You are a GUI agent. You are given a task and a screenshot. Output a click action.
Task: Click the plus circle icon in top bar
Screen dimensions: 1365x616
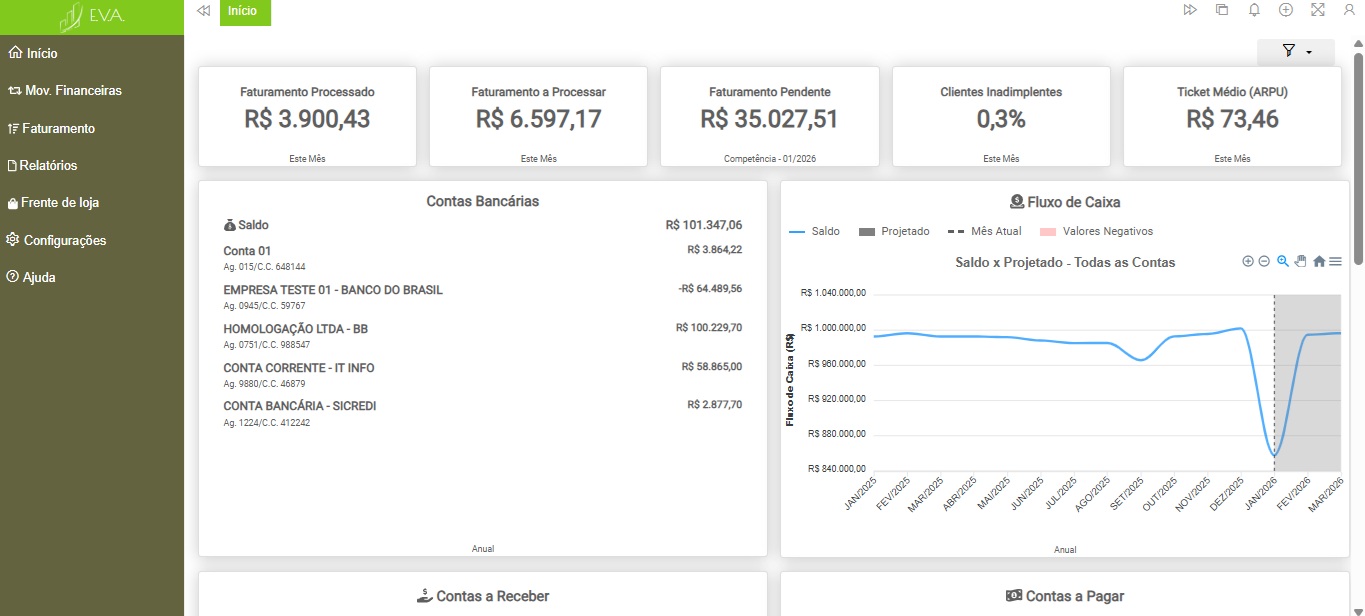pos(1286,10)
